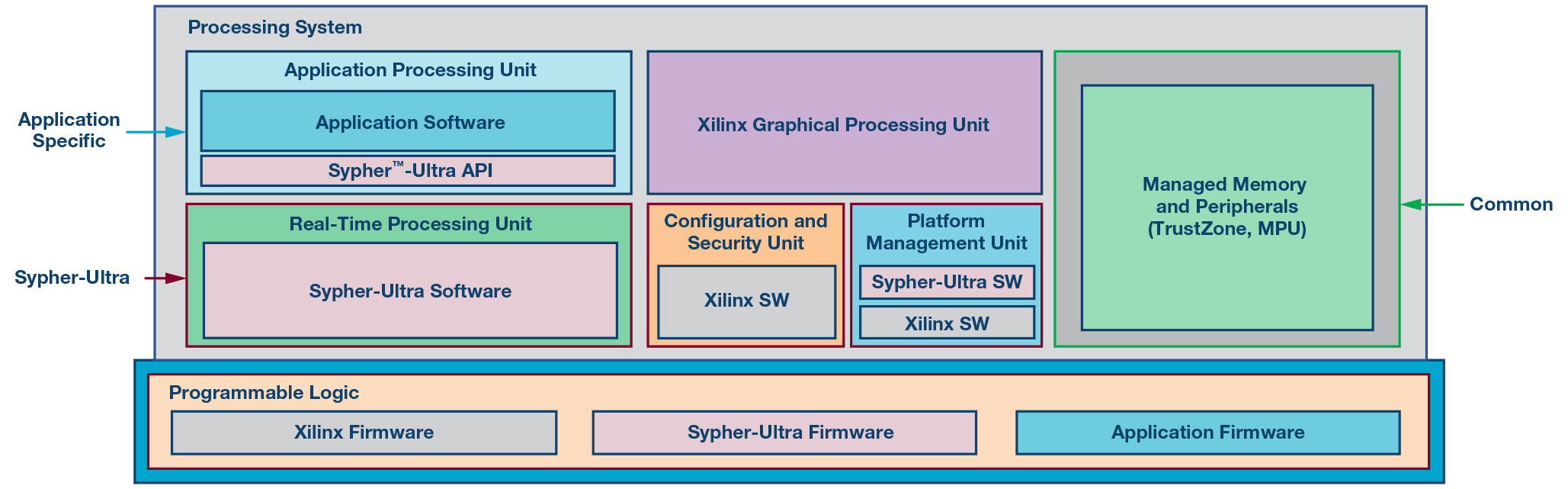The height and width of the screenshot is (489, 1568).
Task: Click the Application Firmware box
Action: click(1207, 433)
